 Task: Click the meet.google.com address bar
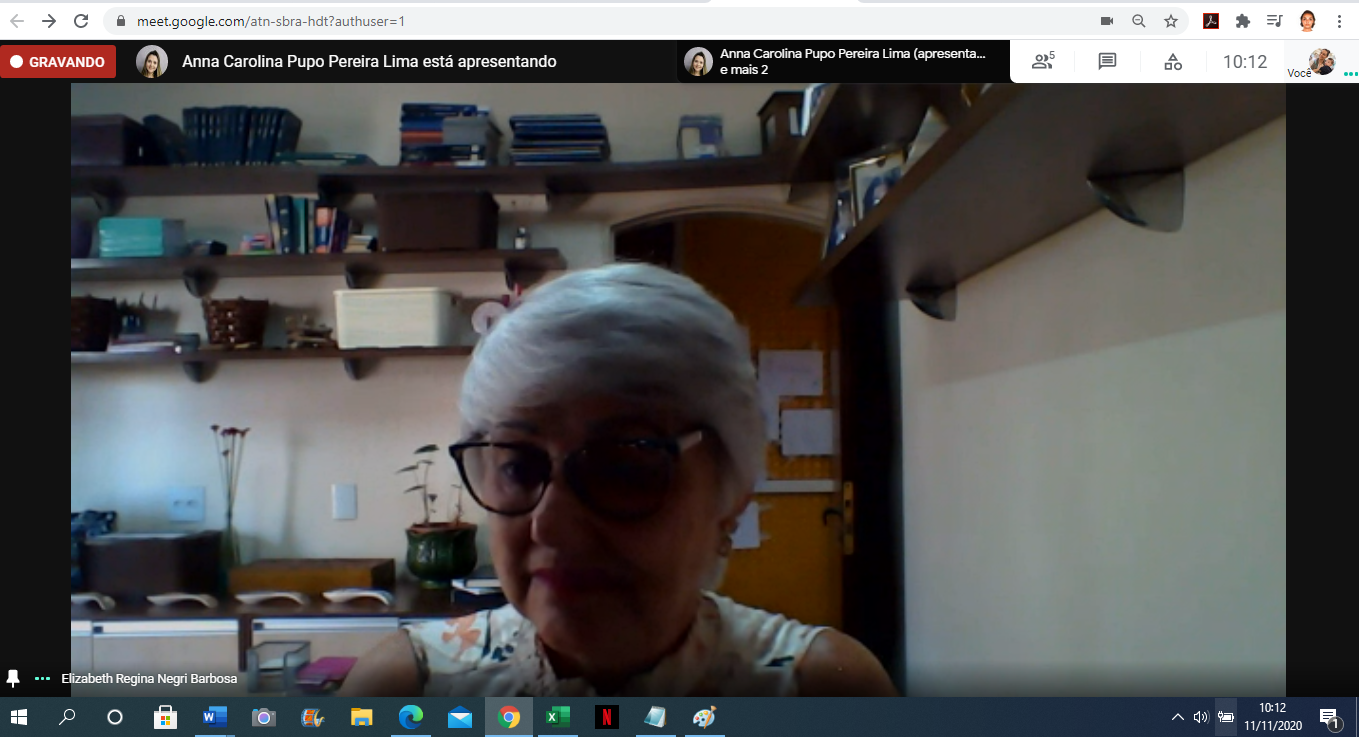[x=600, y=21]
